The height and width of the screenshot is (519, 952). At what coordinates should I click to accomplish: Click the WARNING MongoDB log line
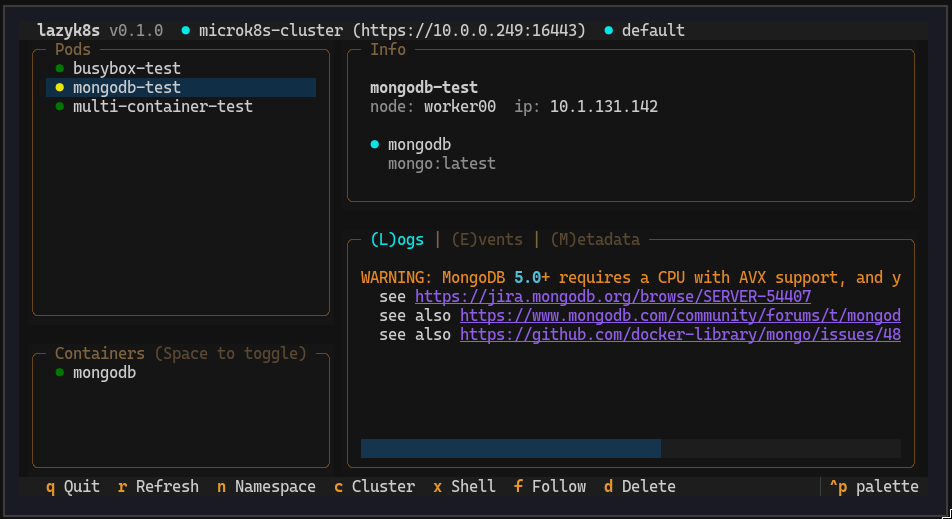click(631, 277)
